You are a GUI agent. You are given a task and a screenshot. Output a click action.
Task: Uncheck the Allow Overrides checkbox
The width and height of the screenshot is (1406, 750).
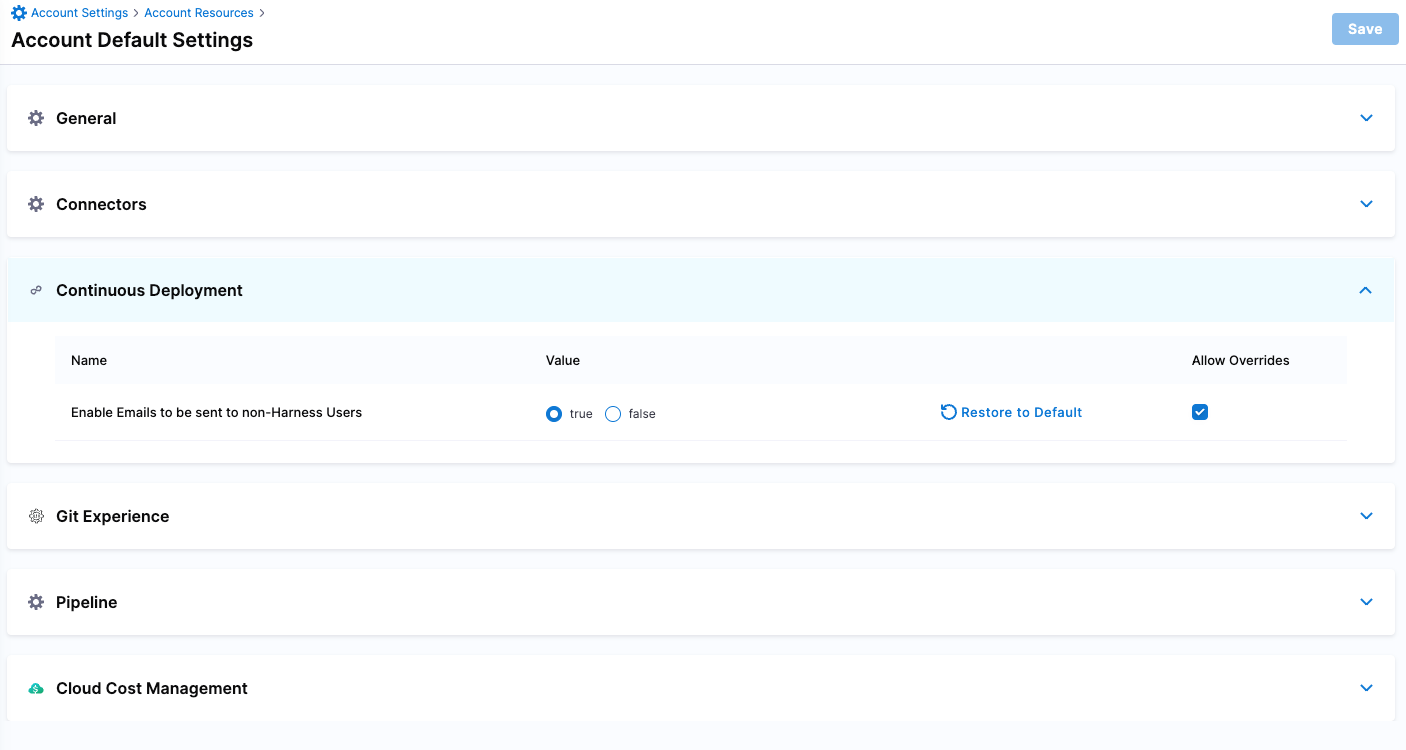[x=1200, y=412]
